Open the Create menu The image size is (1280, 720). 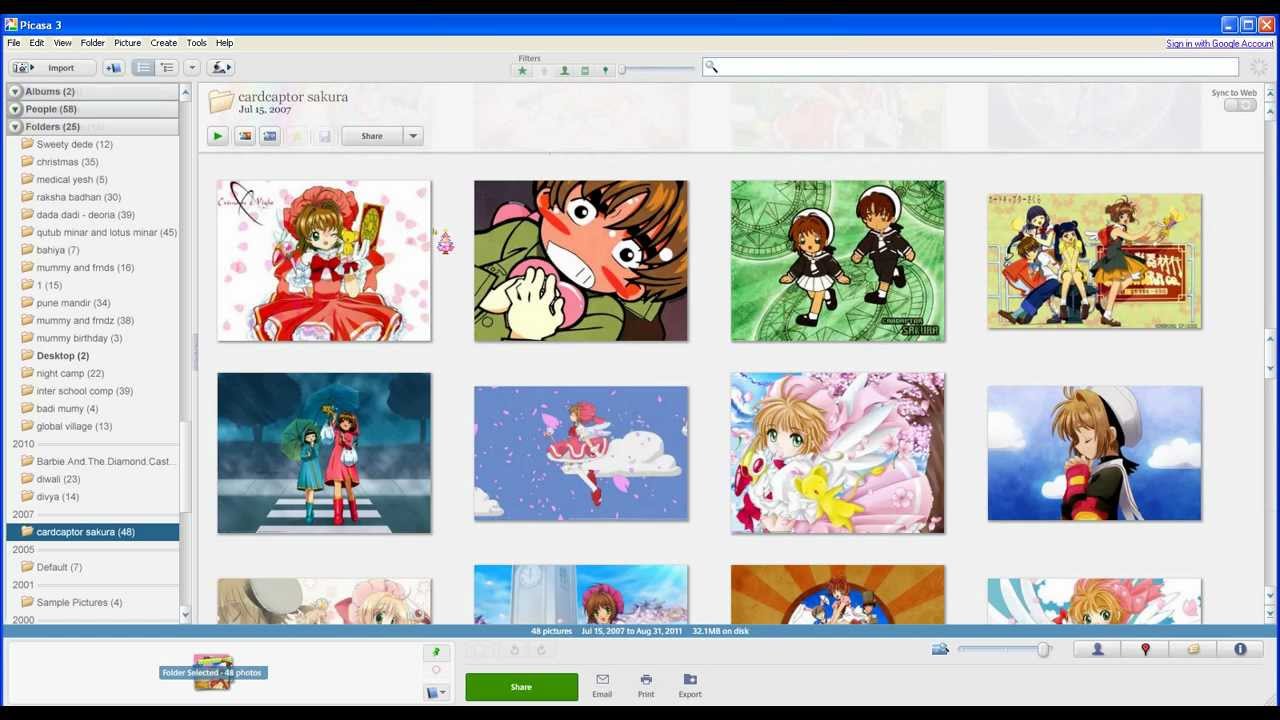pos(164,43)
